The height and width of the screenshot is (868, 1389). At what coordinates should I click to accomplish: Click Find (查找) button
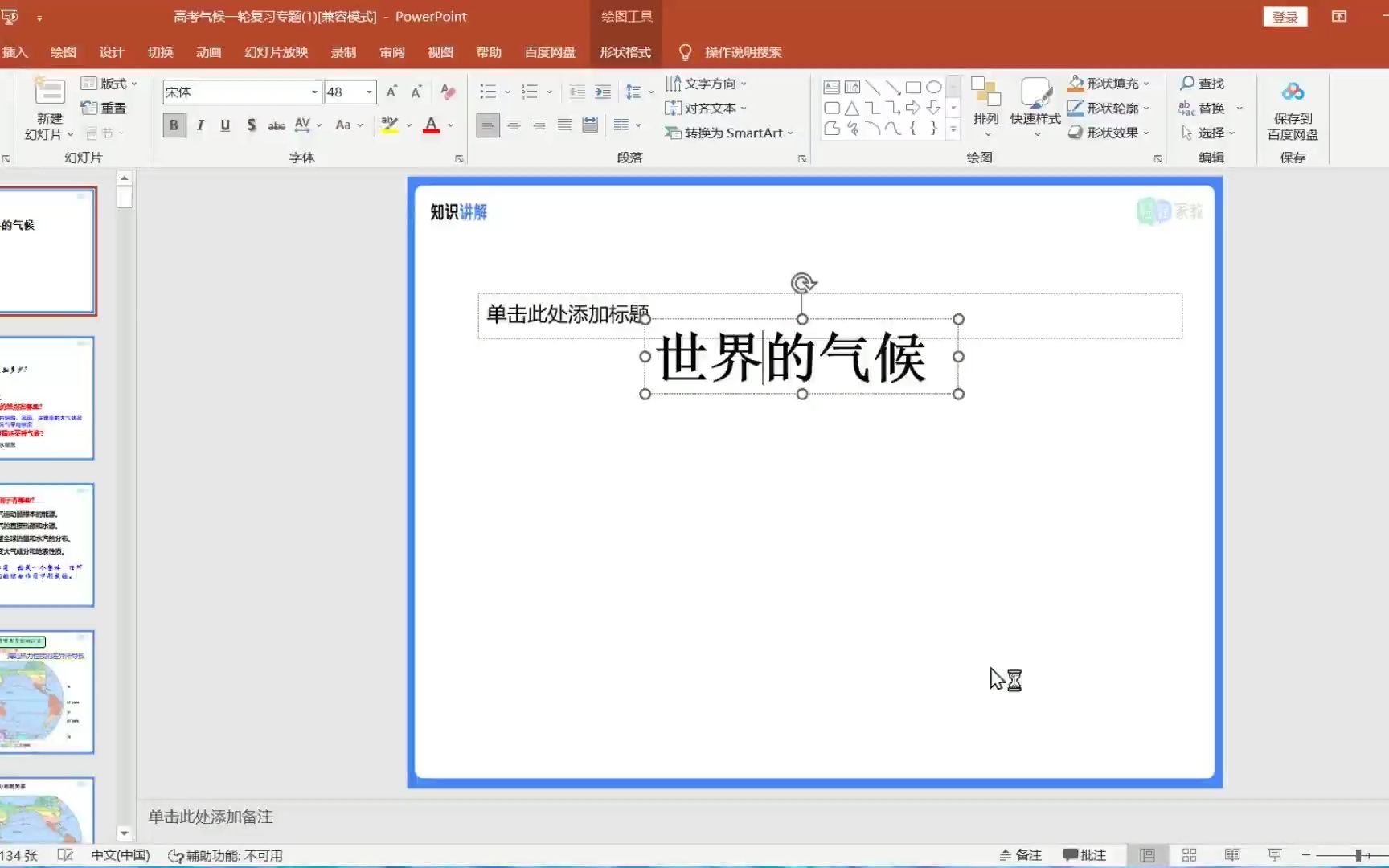[x=1202, y=84]
